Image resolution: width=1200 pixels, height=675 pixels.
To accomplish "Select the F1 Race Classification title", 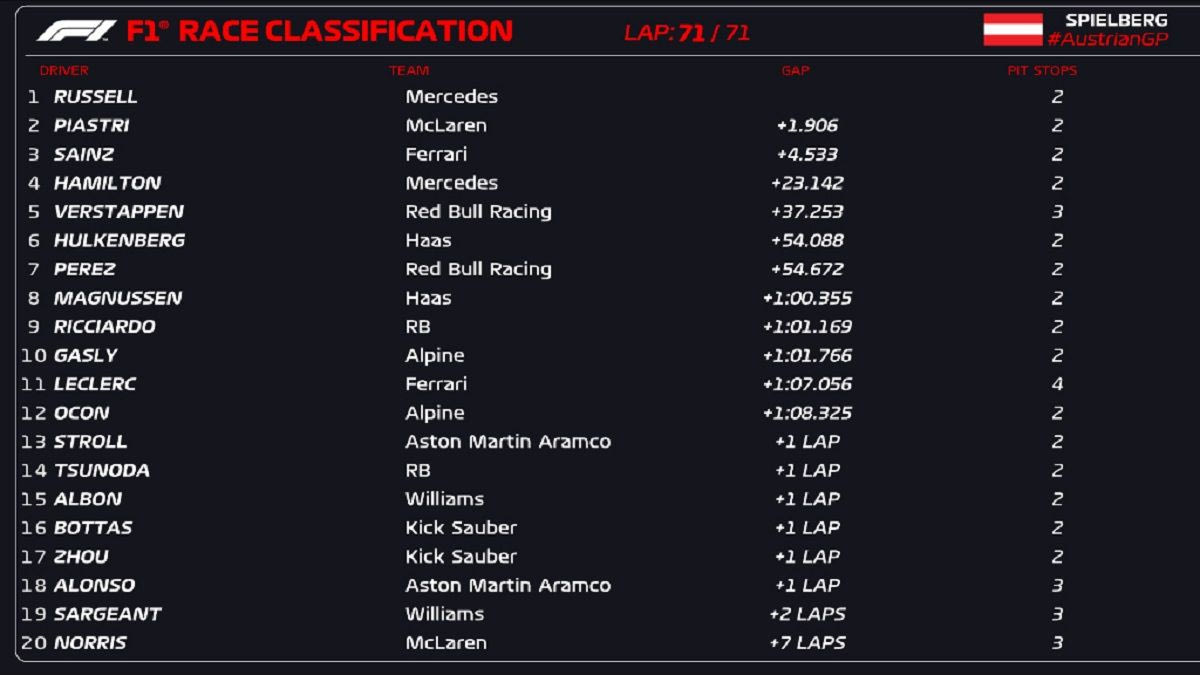I will pos(319,31).
